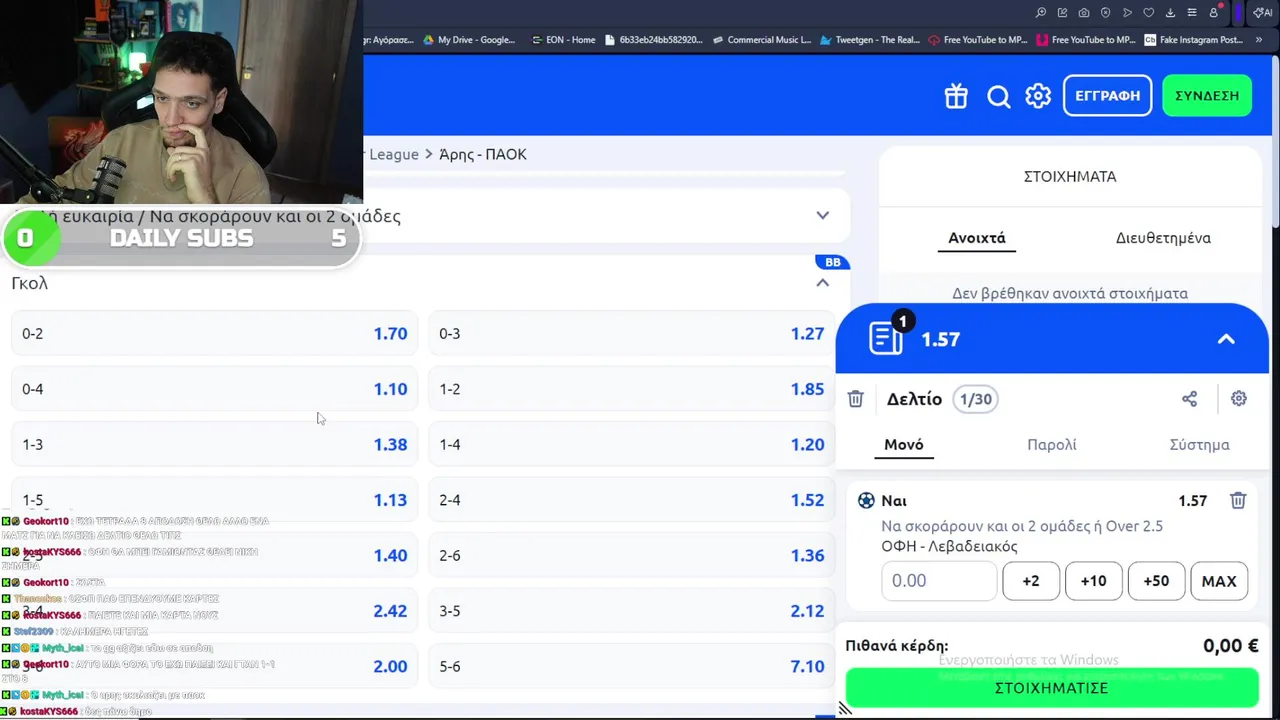This screenshot has height=720, width=1280.
Task: Click the browser play toolbar icon
Action: 1127,13
